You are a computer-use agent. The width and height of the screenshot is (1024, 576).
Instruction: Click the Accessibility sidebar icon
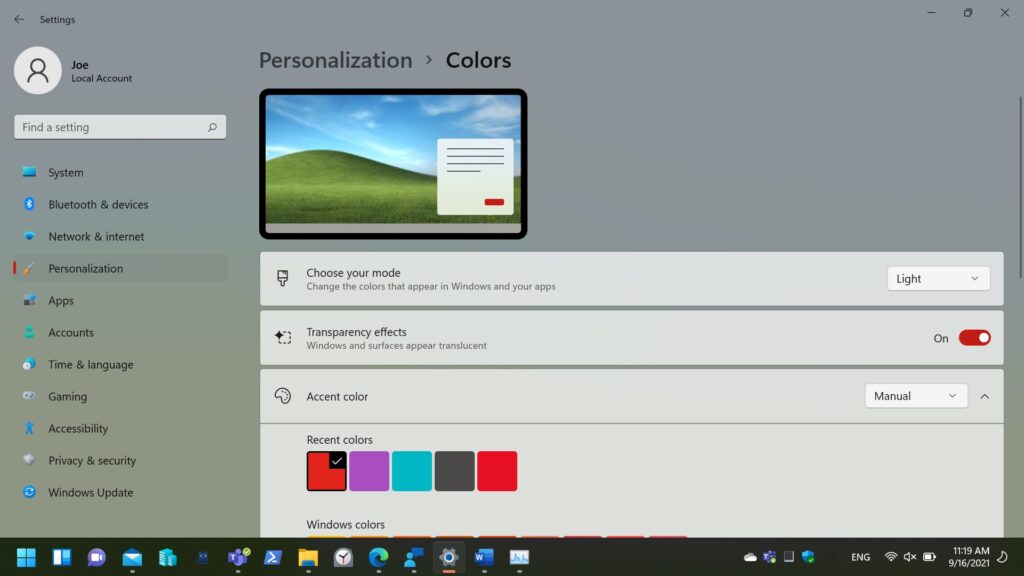pos(29,428)
